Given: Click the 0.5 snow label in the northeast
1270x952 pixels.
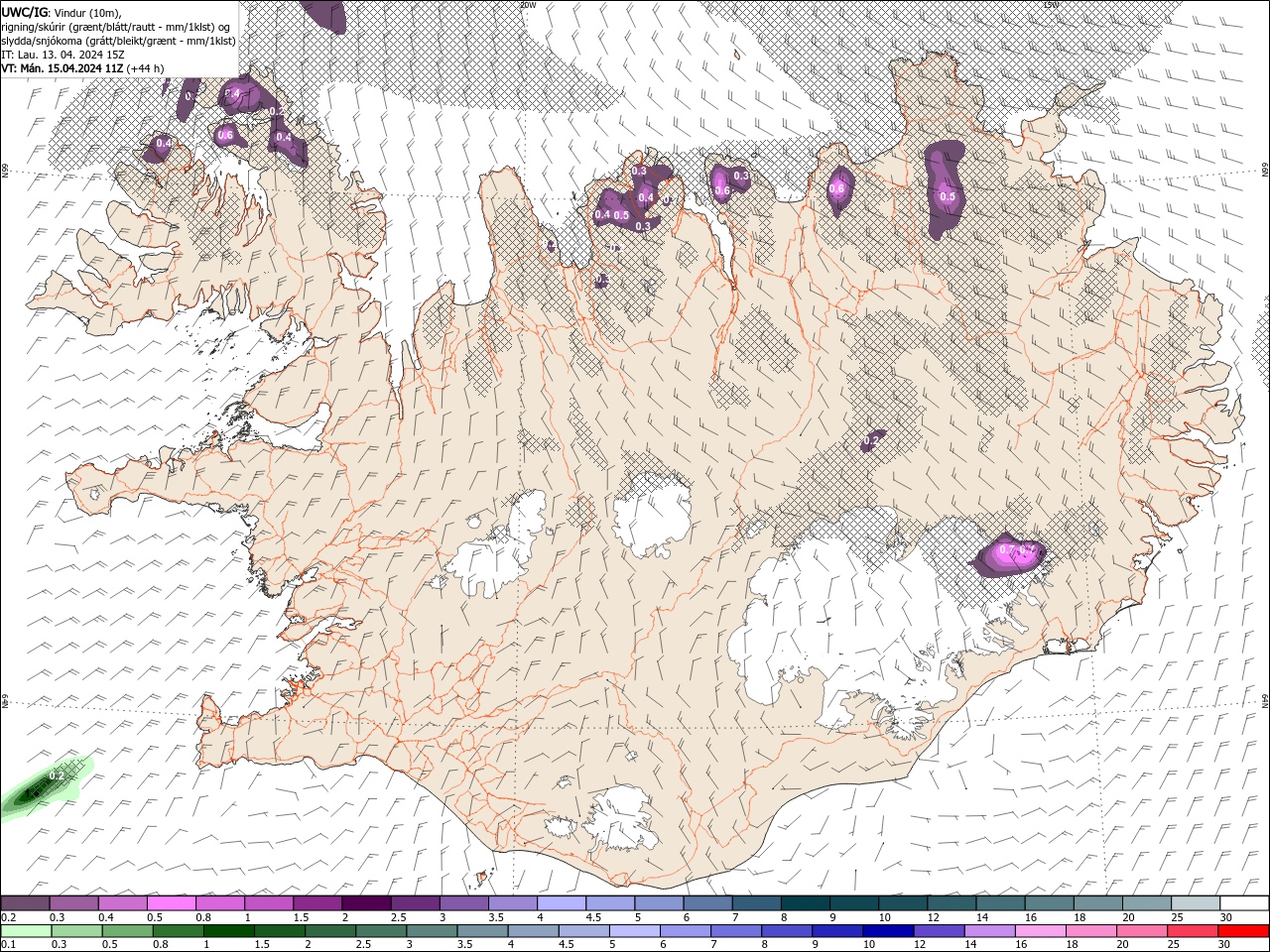Looking at the screenshot, I should pyautogui.click(x=948, y=196).
